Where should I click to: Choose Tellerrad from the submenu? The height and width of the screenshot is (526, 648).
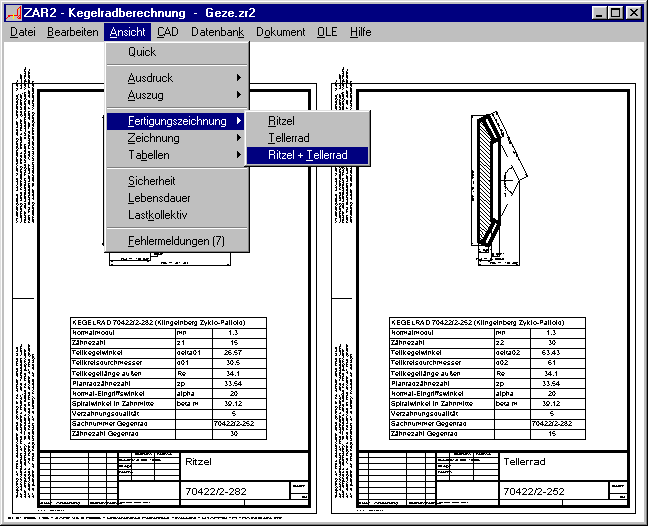290,138
